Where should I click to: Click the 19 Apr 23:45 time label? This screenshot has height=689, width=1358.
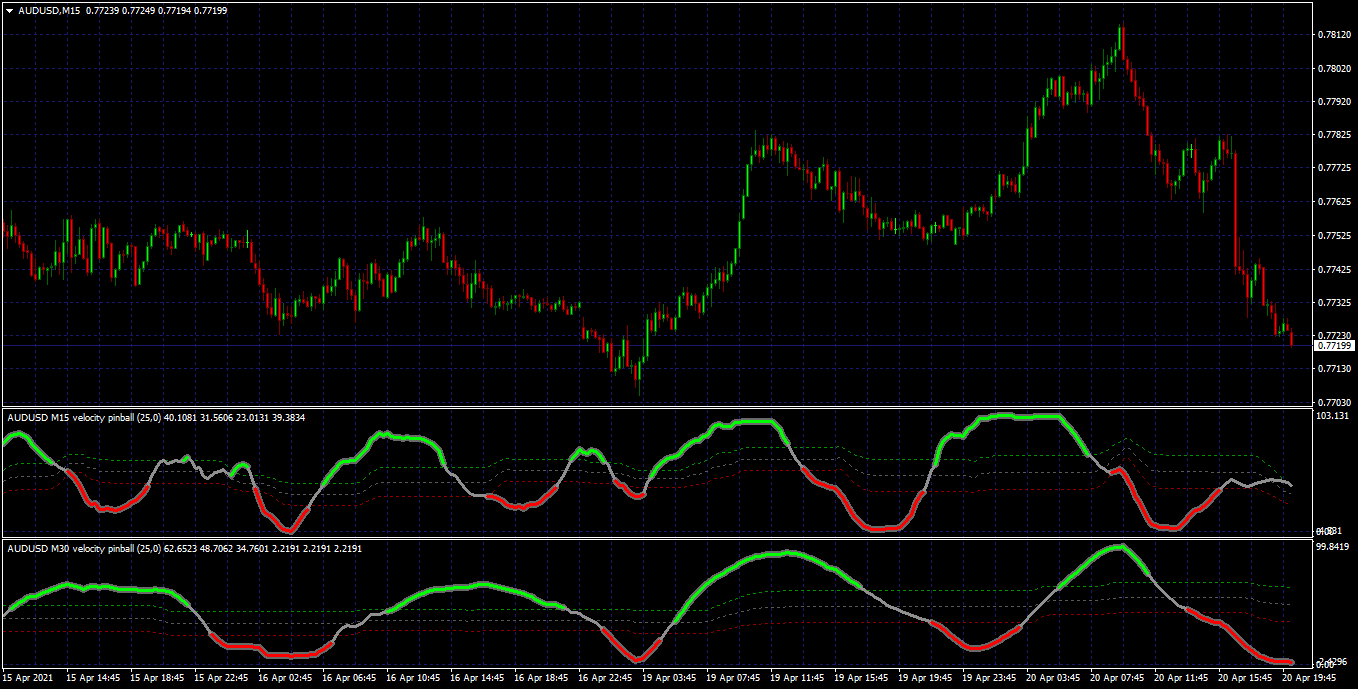(989, 677)
